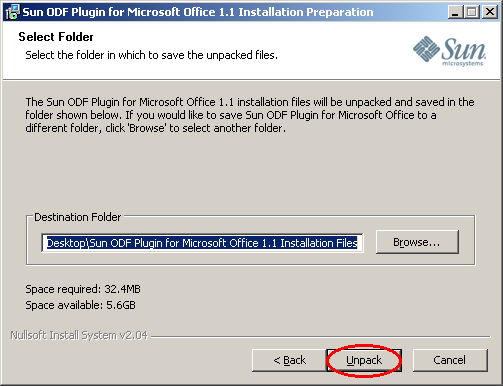Viewport: 503px width, 386px height.
Task: Focus the Destination Folder path field
Action: click(202, 243)
